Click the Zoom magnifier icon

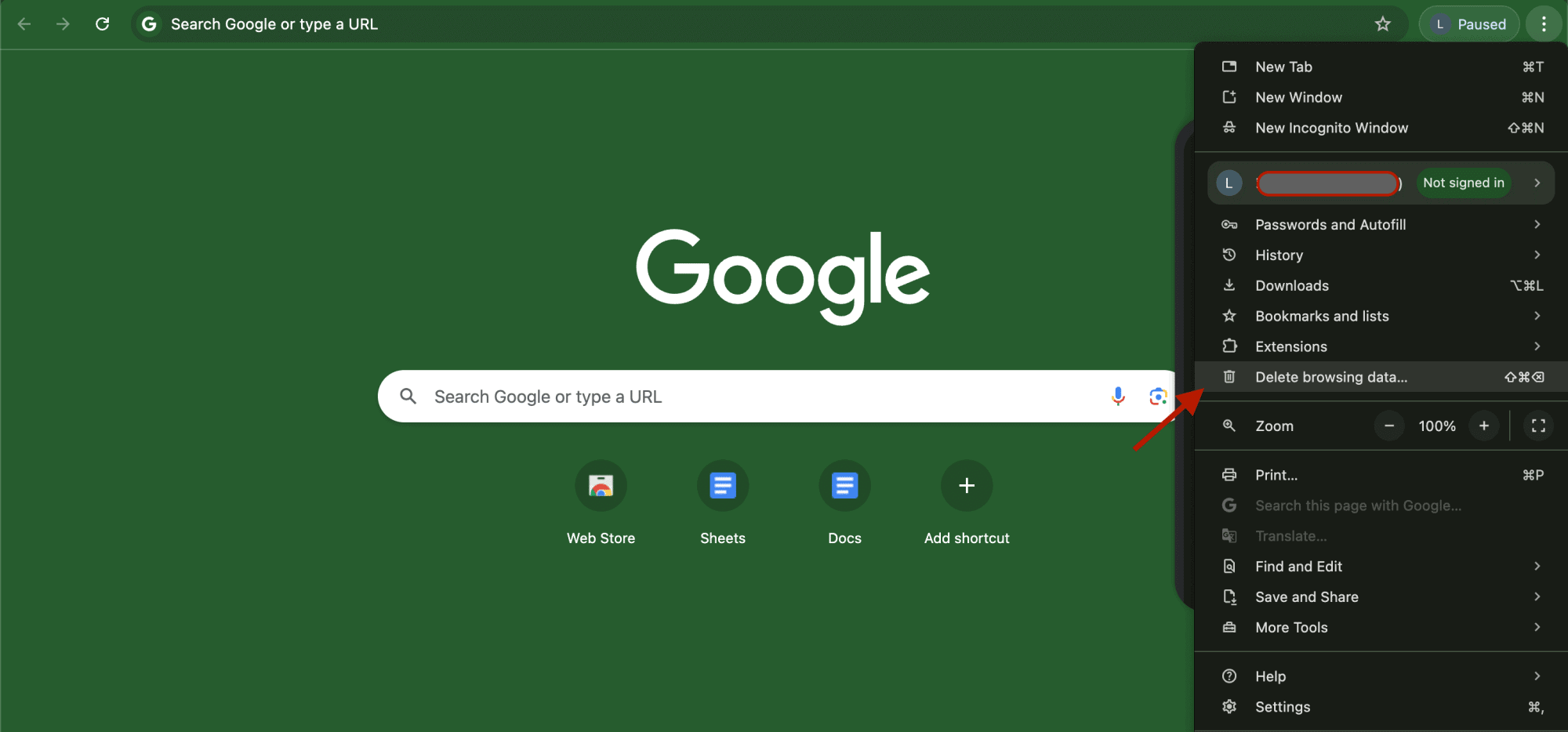[x=1229, y=426]
